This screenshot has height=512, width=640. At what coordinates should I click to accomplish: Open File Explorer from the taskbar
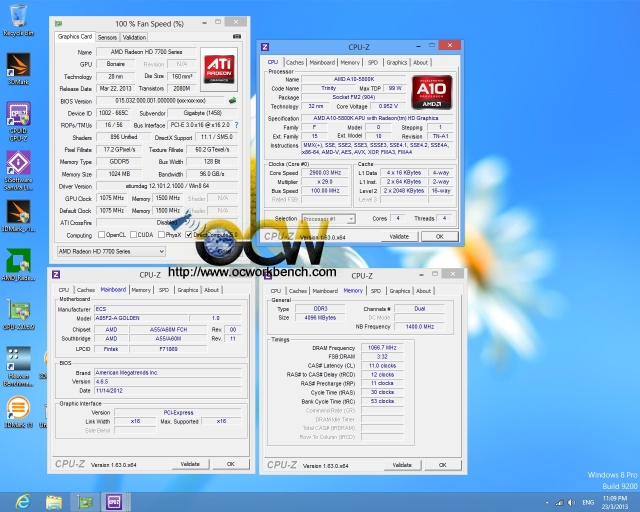[53, 501]
